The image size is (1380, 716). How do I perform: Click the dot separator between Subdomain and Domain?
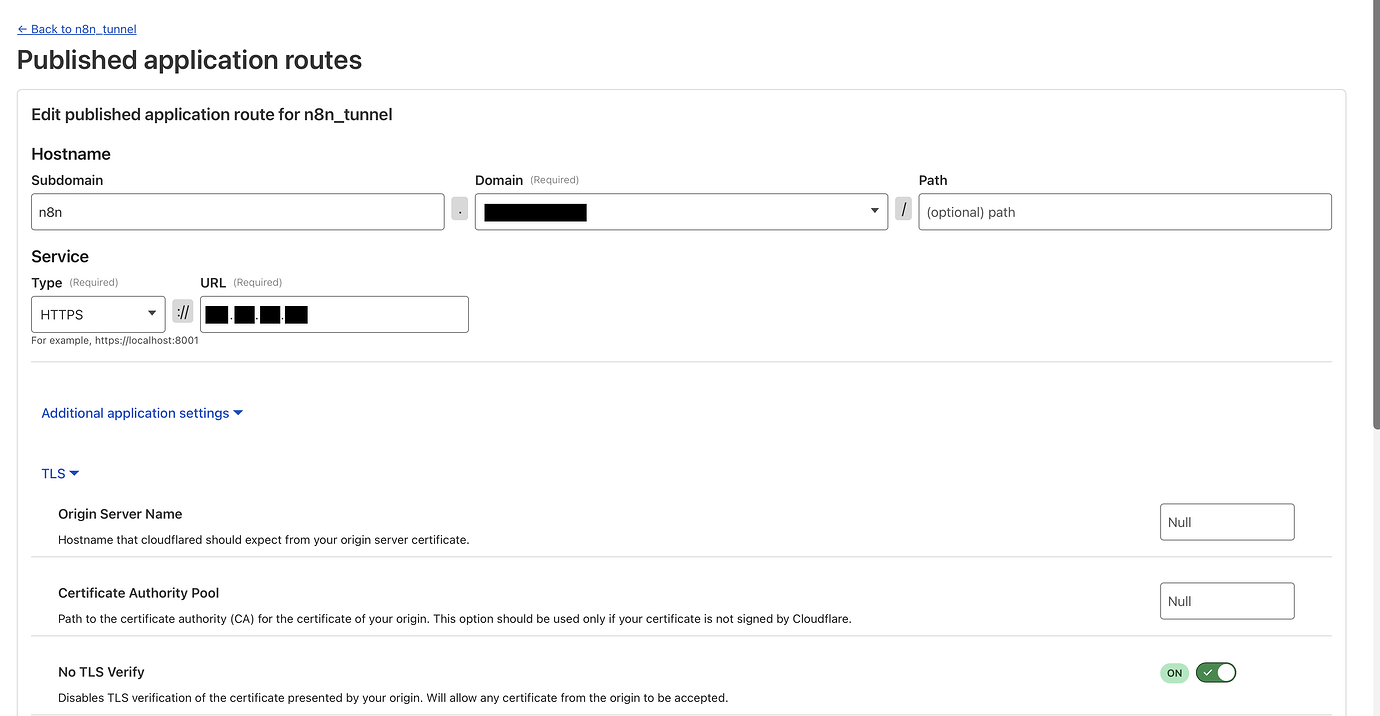point(459,209)
